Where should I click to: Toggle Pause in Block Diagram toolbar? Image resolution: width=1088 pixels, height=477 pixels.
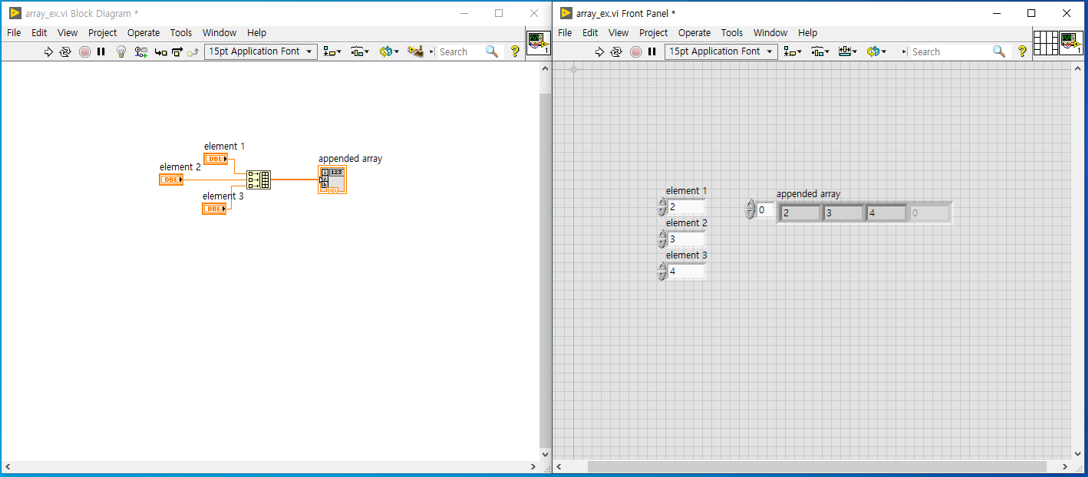(x=101, y=51)
